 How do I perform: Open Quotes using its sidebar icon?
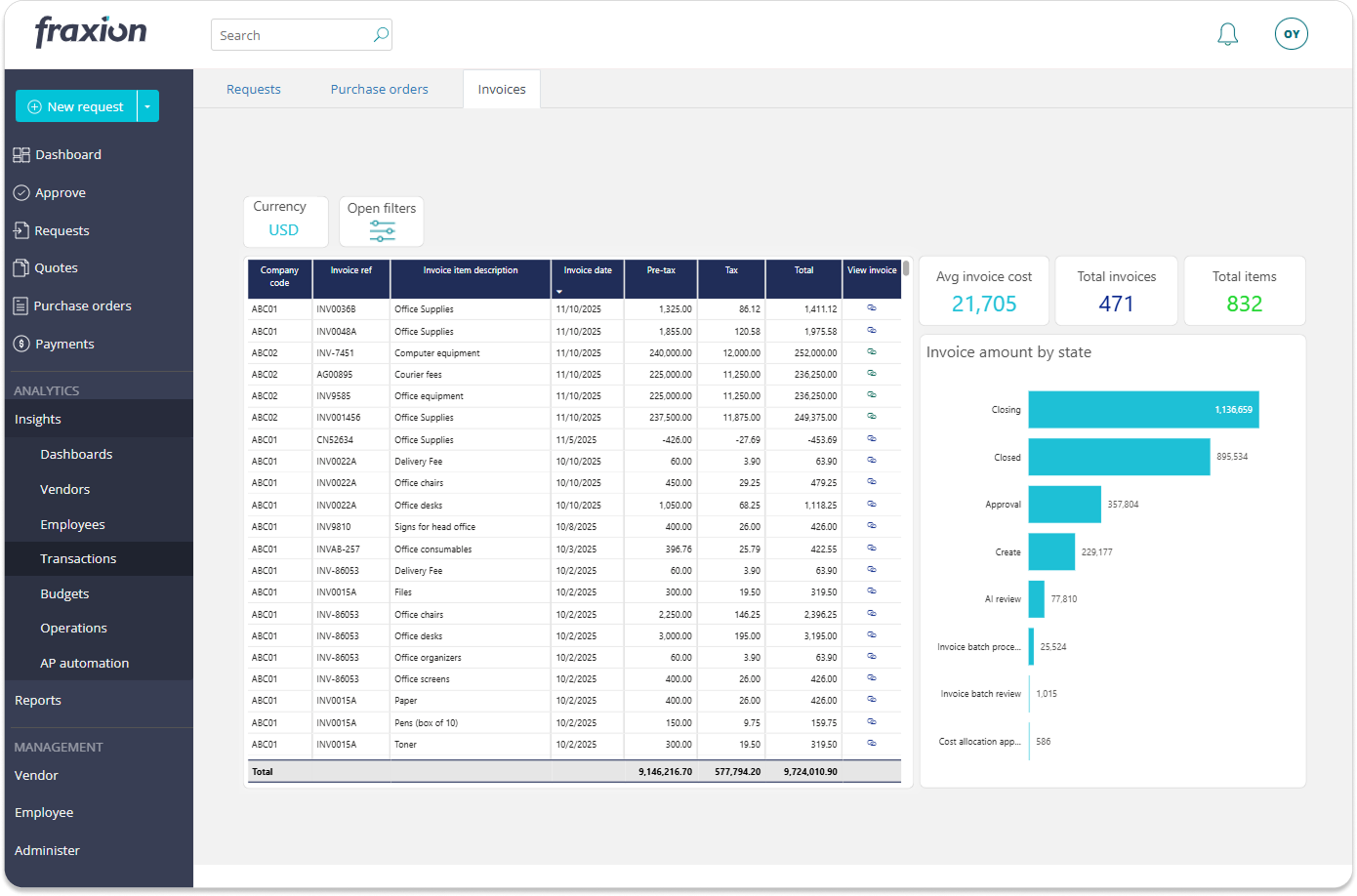(x=21, y=266)
